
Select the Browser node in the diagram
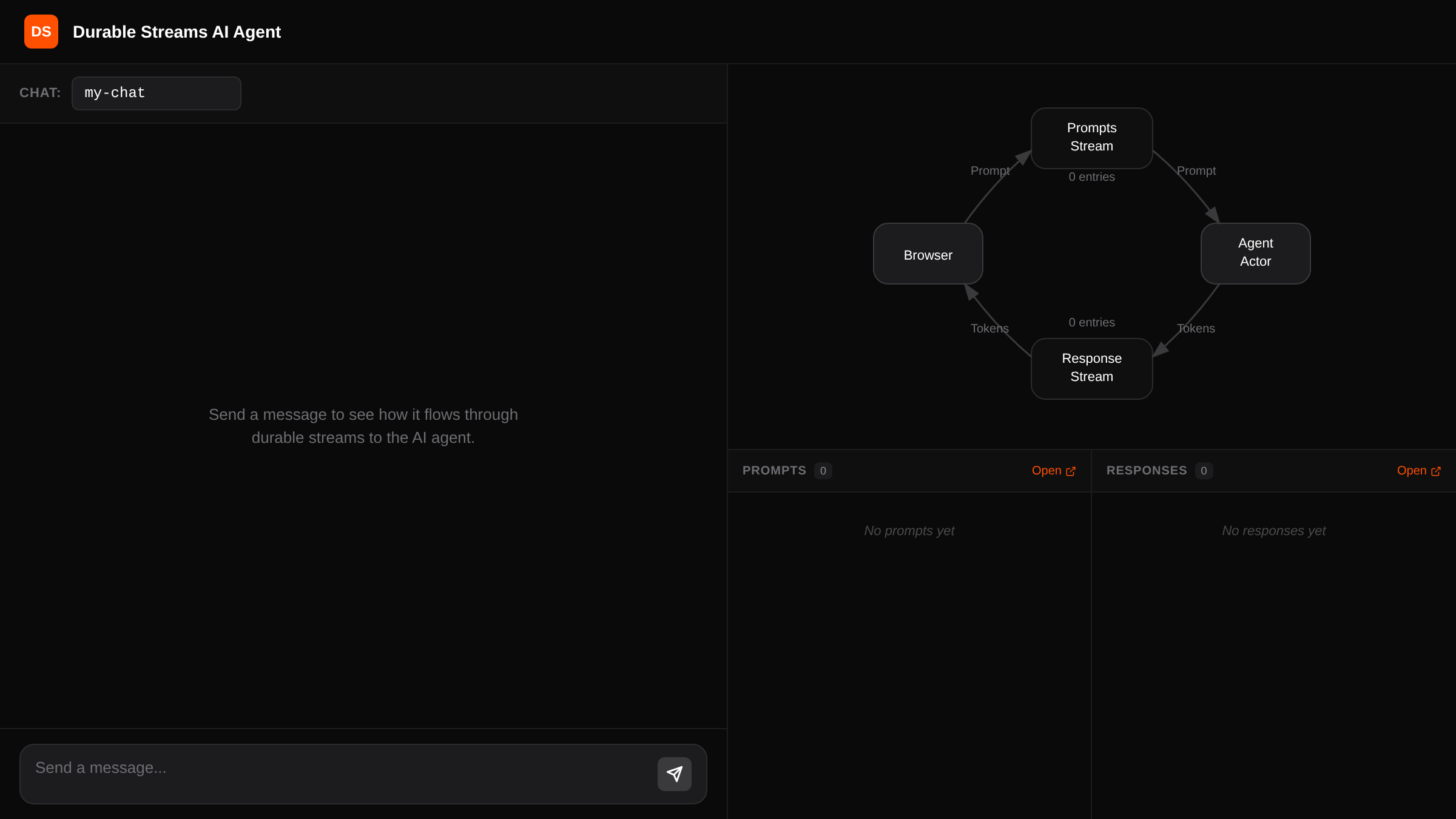click(x=928, y=254)
